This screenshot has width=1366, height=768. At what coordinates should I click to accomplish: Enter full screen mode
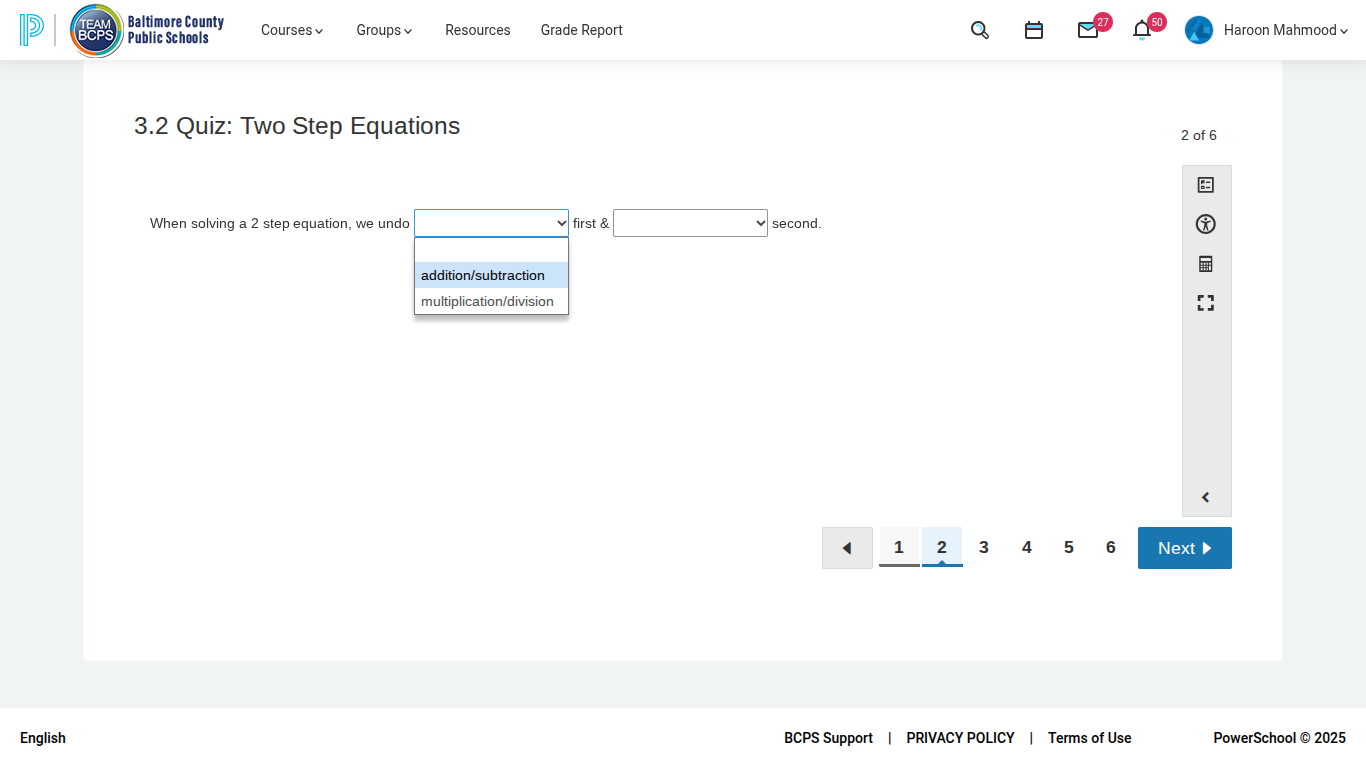tap(1206, 303)
